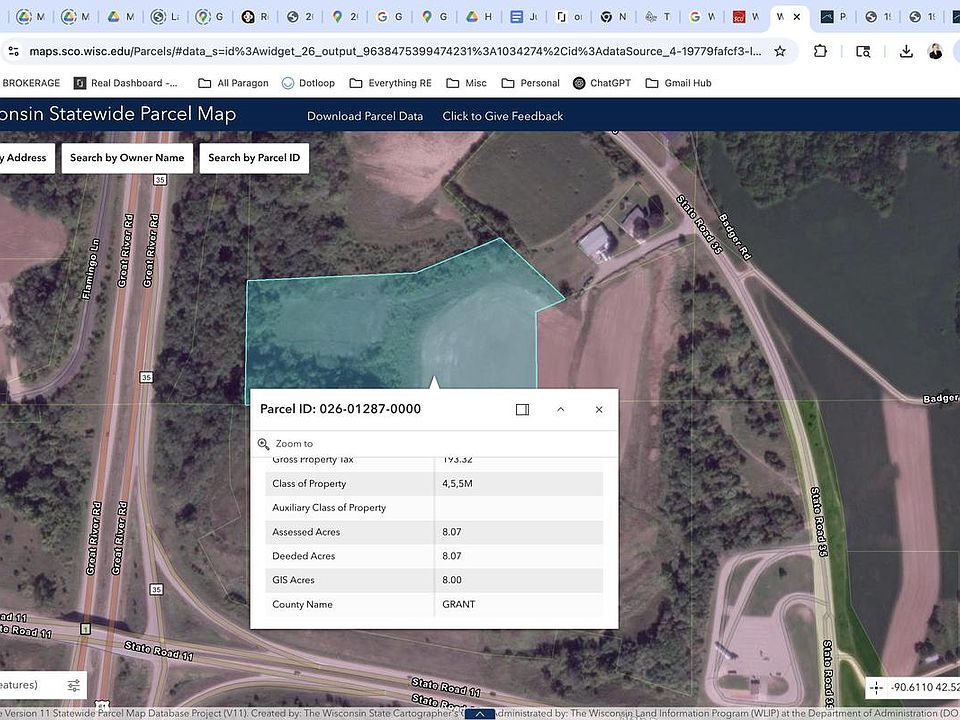Open Search by Parcel ID

(x=254, y=158)
